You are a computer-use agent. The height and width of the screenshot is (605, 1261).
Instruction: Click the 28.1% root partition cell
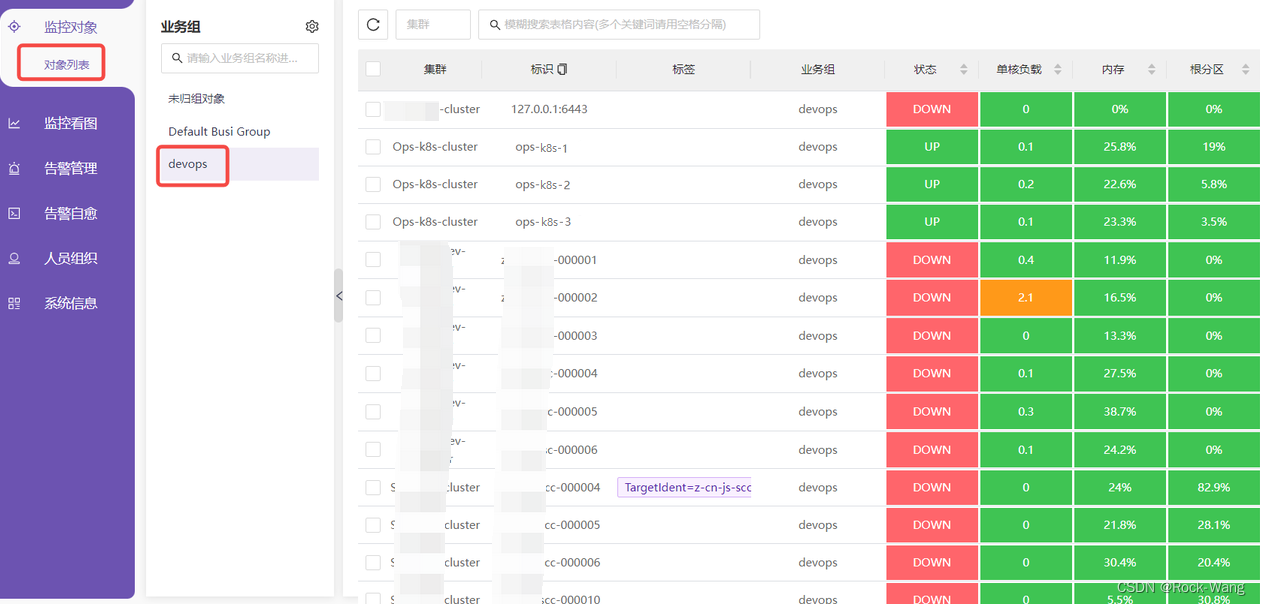click(x=1214, y=525)
